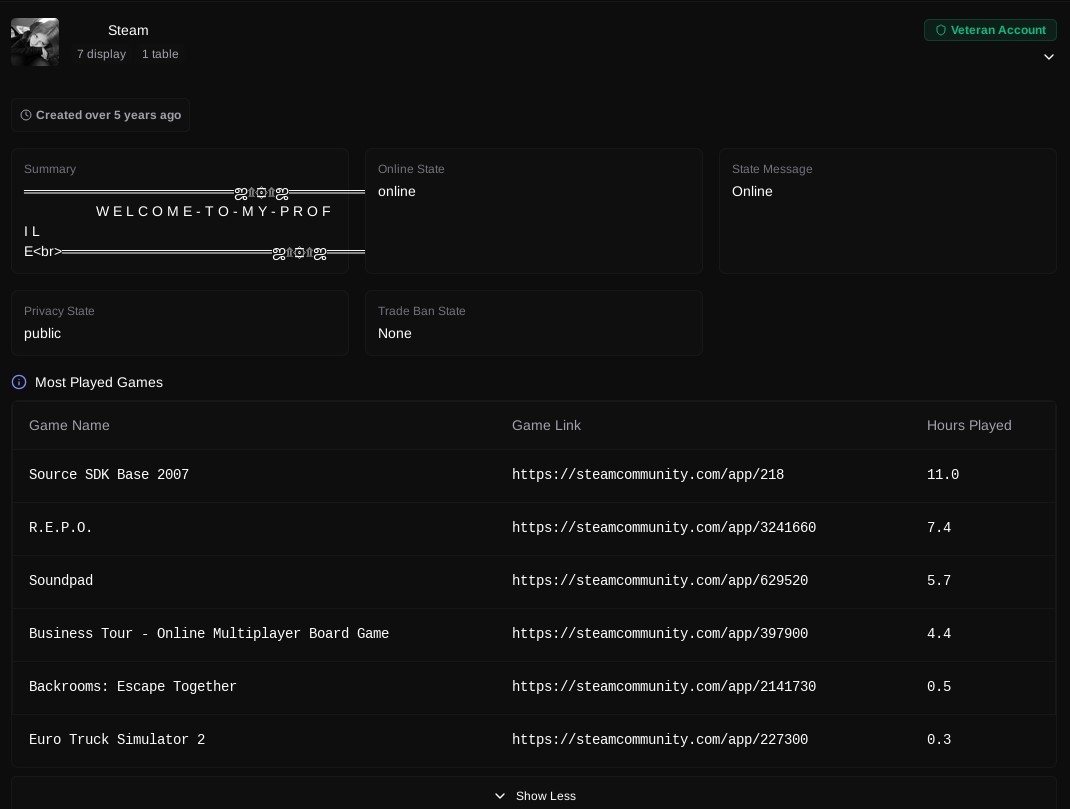
Task: Click the Veteran Account badge
Action: point(990,30)
